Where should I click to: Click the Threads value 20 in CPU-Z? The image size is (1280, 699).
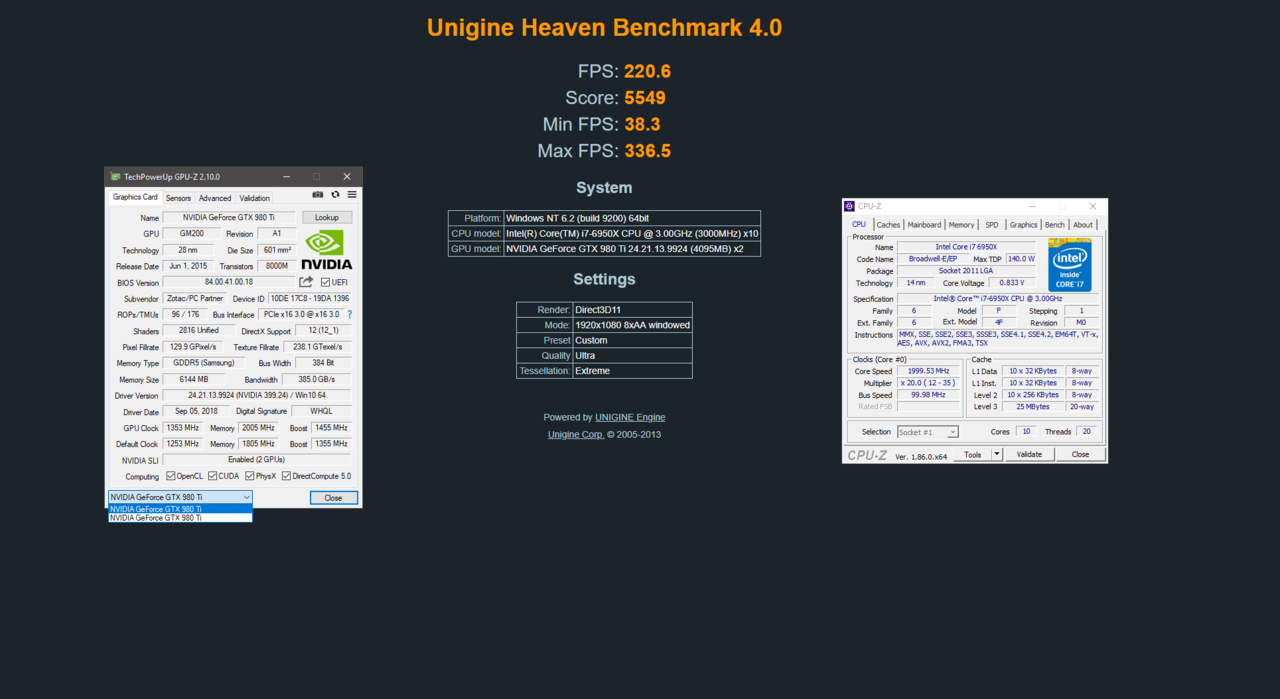1088,432
